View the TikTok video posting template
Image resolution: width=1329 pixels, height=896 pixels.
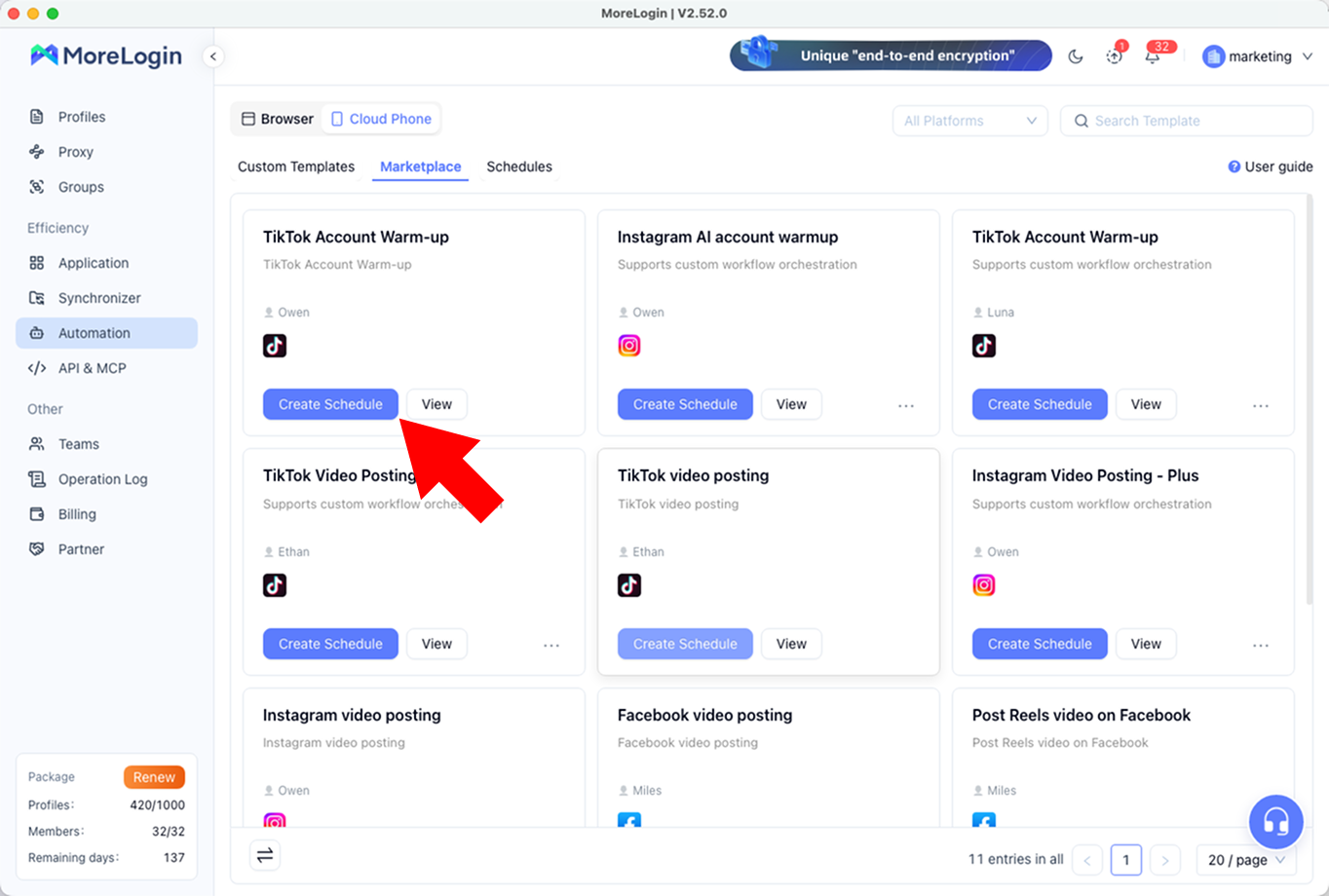pos(791,644)
